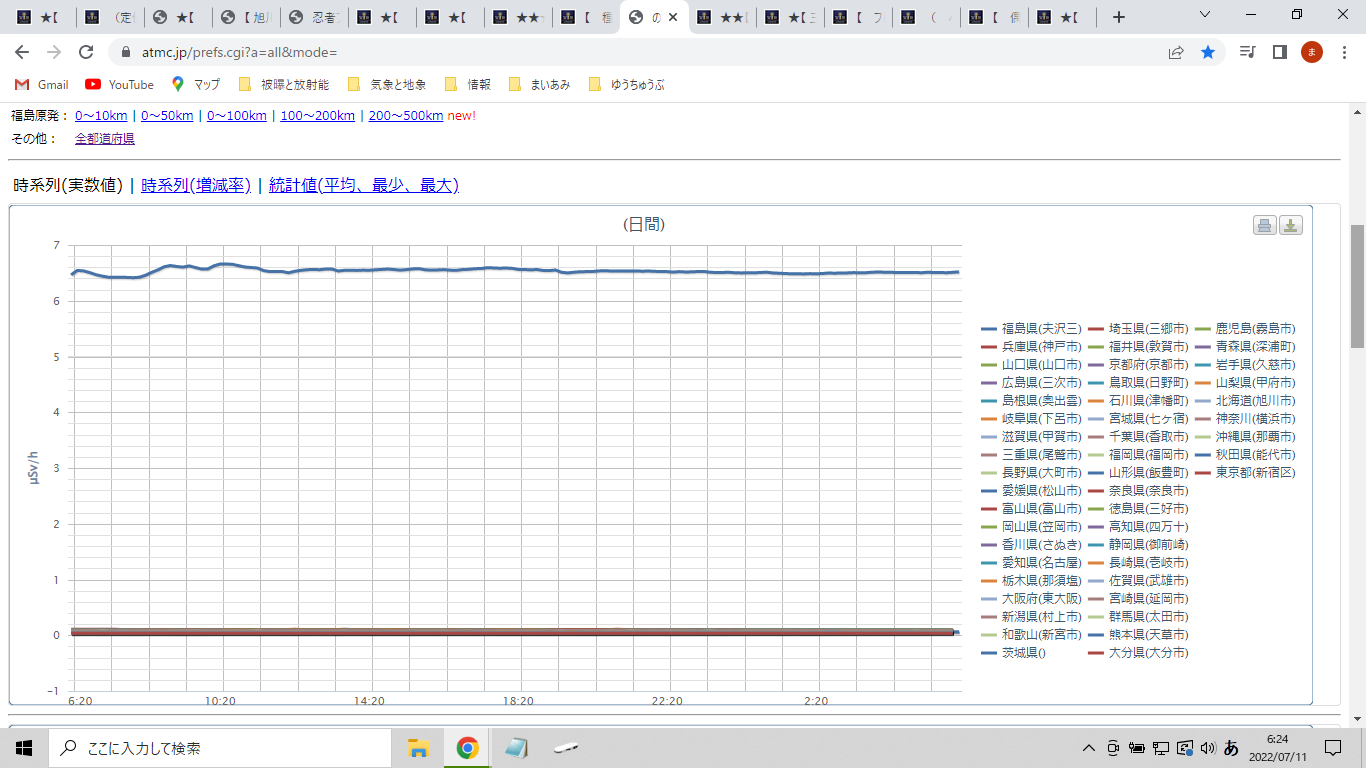Screen dimensions: 1366x768
Task: Open a new browser tab
Action: tap(1119, 17)
